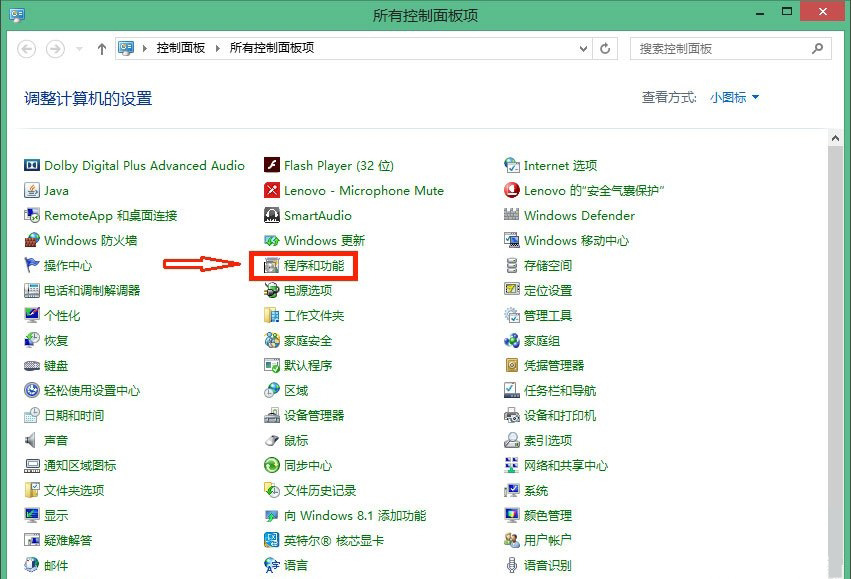This screenshot has width=851, height=579.
Task: Click the 操作中心 flag icon
Action: 32,265
